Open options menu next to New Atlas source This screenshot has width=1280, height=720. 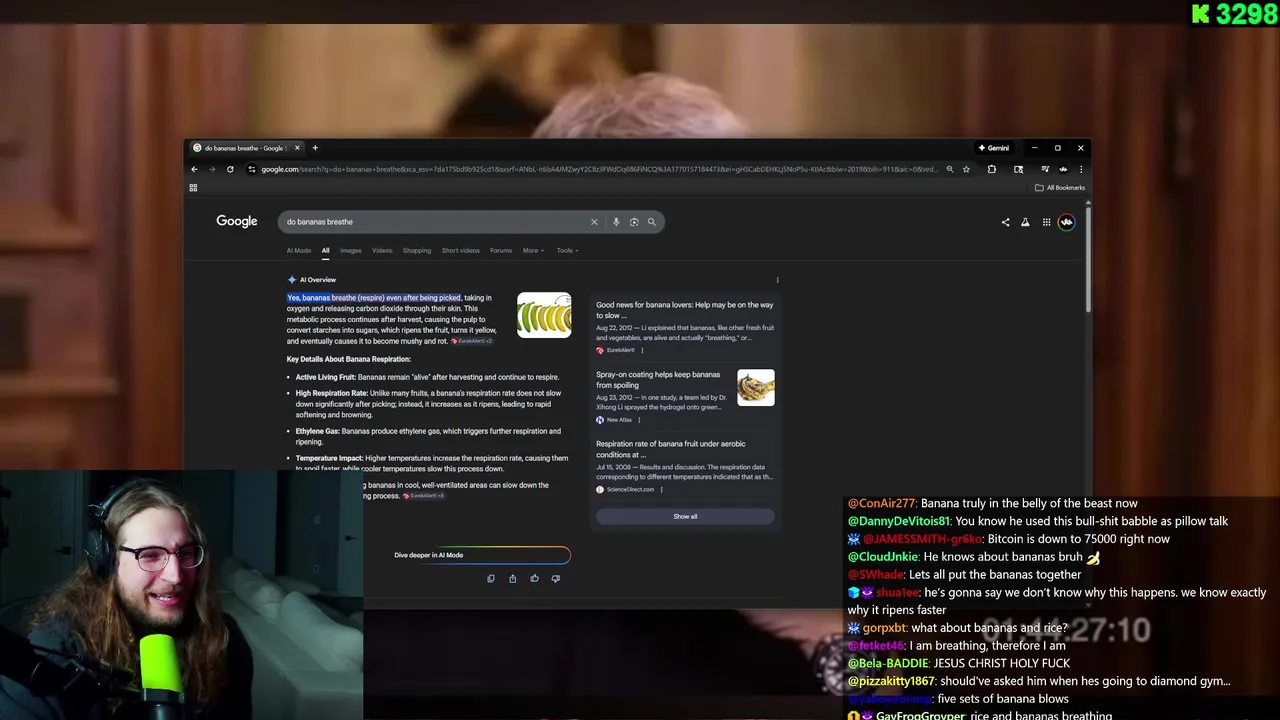(639, 420)
